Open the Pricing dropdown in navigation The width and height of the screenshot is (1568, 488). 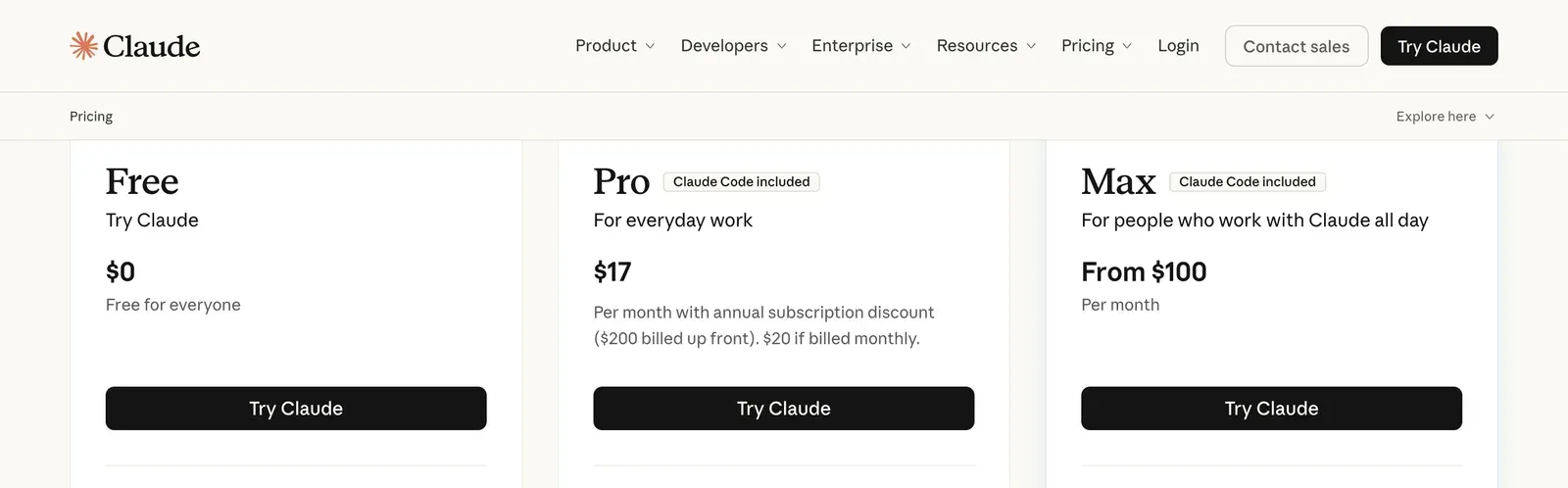[1097, 46]
